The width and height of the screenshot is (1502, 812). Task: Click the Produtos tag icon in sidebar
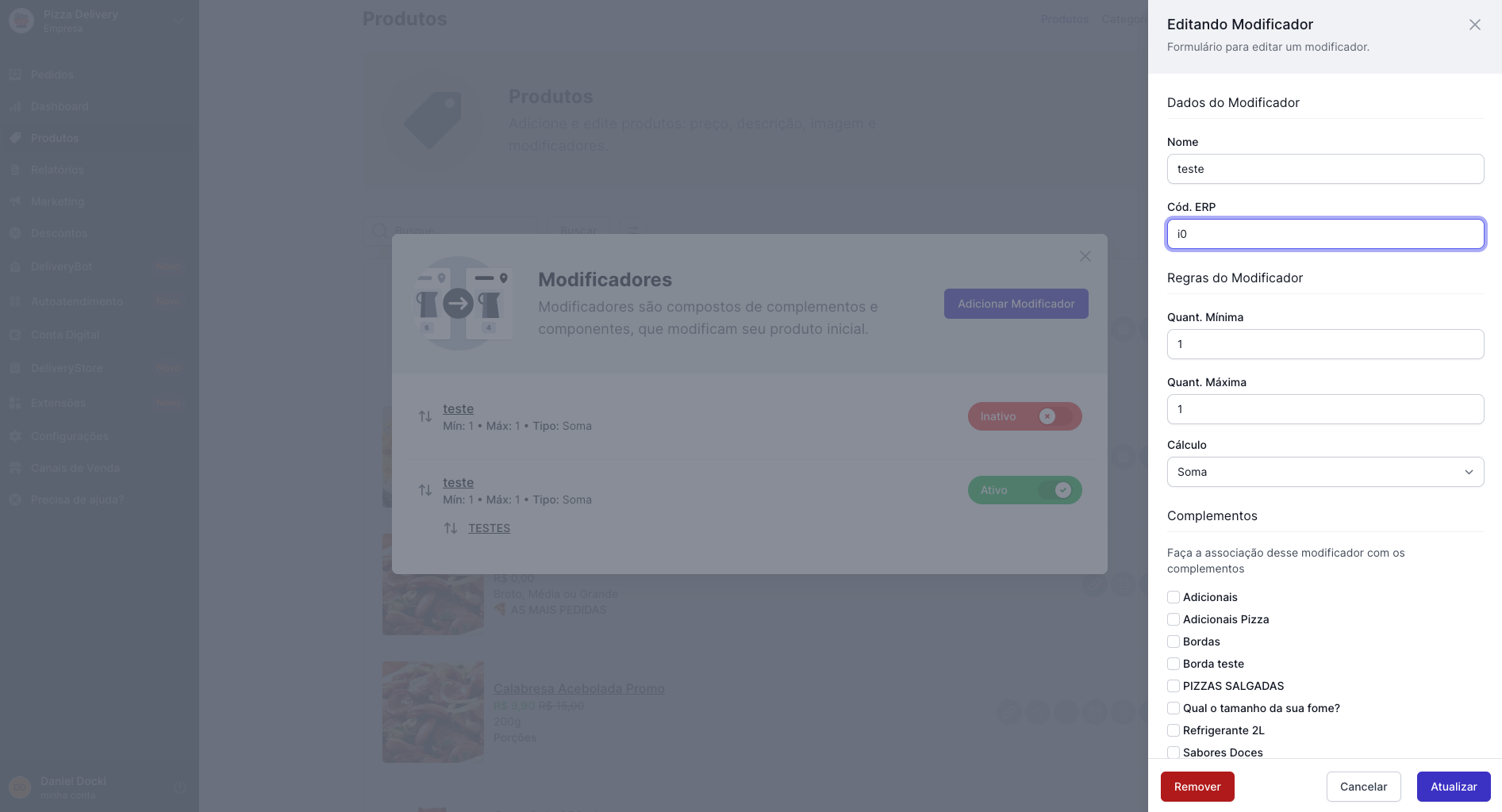pos(15,138)
